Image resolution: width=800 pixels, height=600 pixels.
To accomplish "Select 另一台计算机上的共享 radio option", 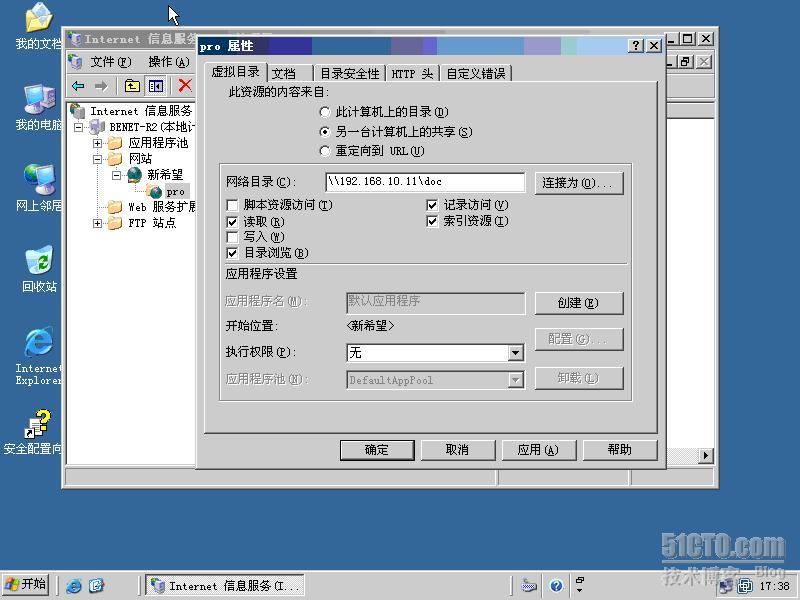I will point(324,132).
